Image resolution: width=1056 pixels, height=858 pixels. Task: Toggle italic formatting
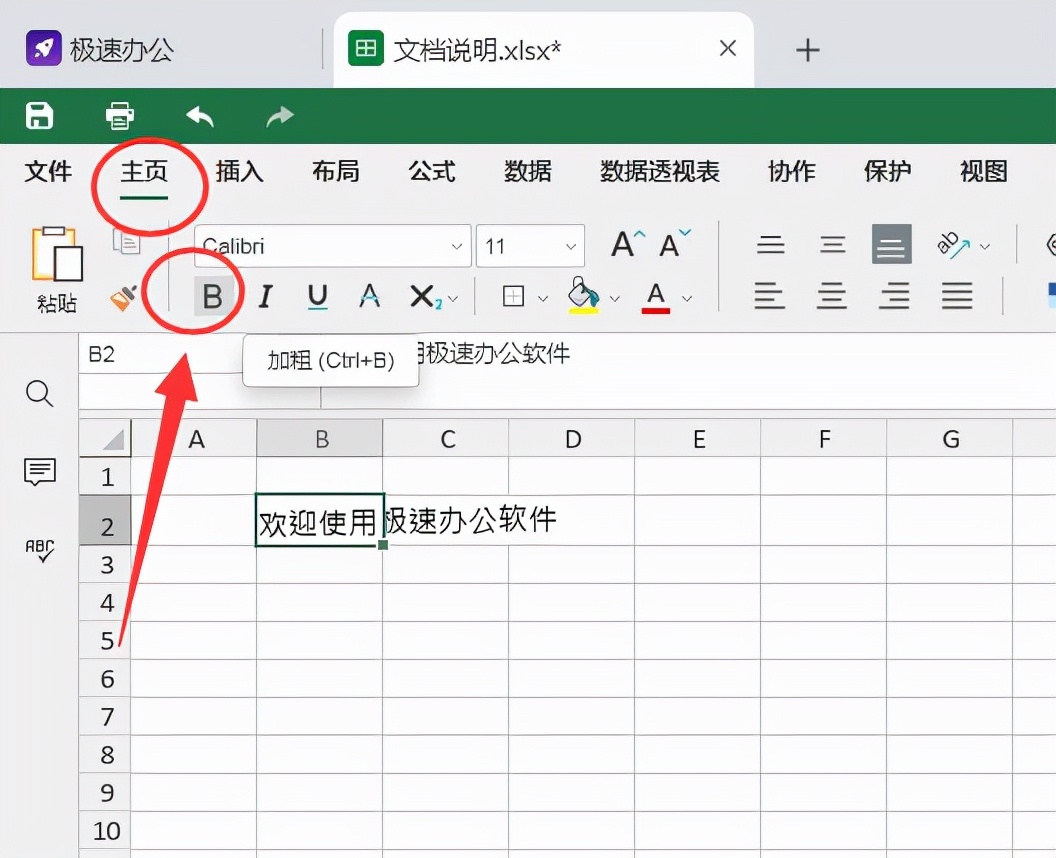265,296
